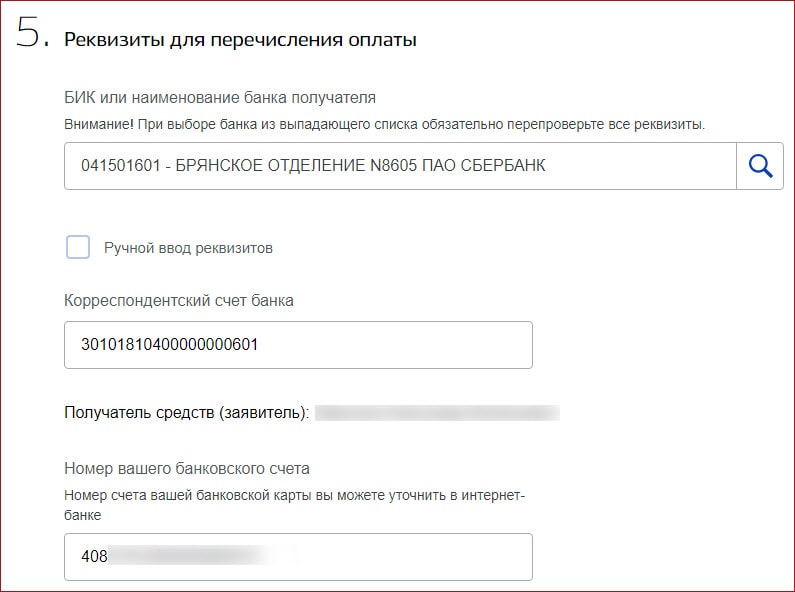
Task: Click the 041501601 BIK code in bank field
Action: (x=121, y=166)
